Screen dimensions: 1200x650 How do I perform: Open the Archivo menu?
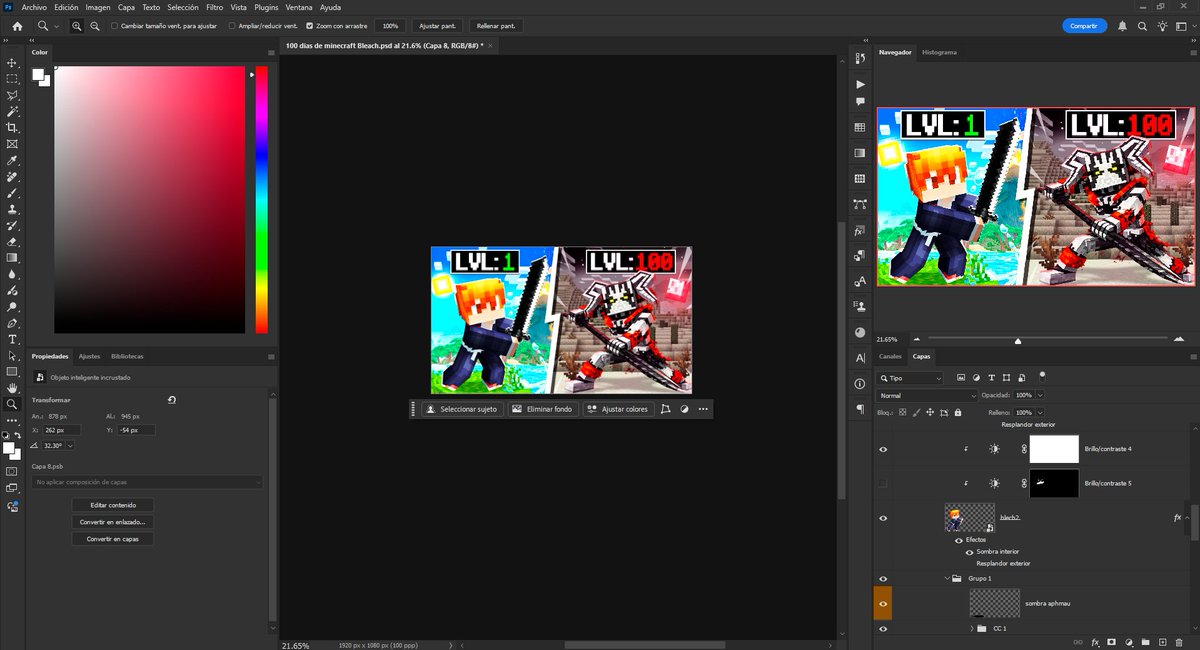point(34,7)
